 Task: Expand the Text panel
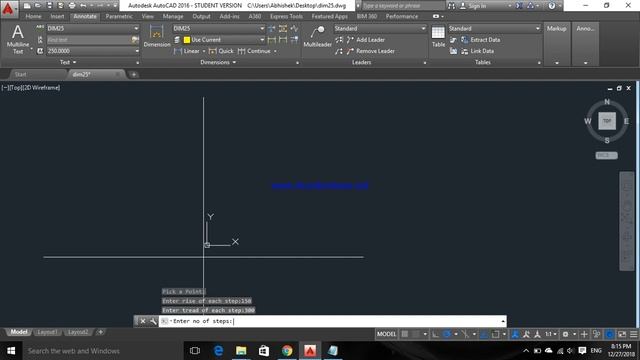click(68, 62)
